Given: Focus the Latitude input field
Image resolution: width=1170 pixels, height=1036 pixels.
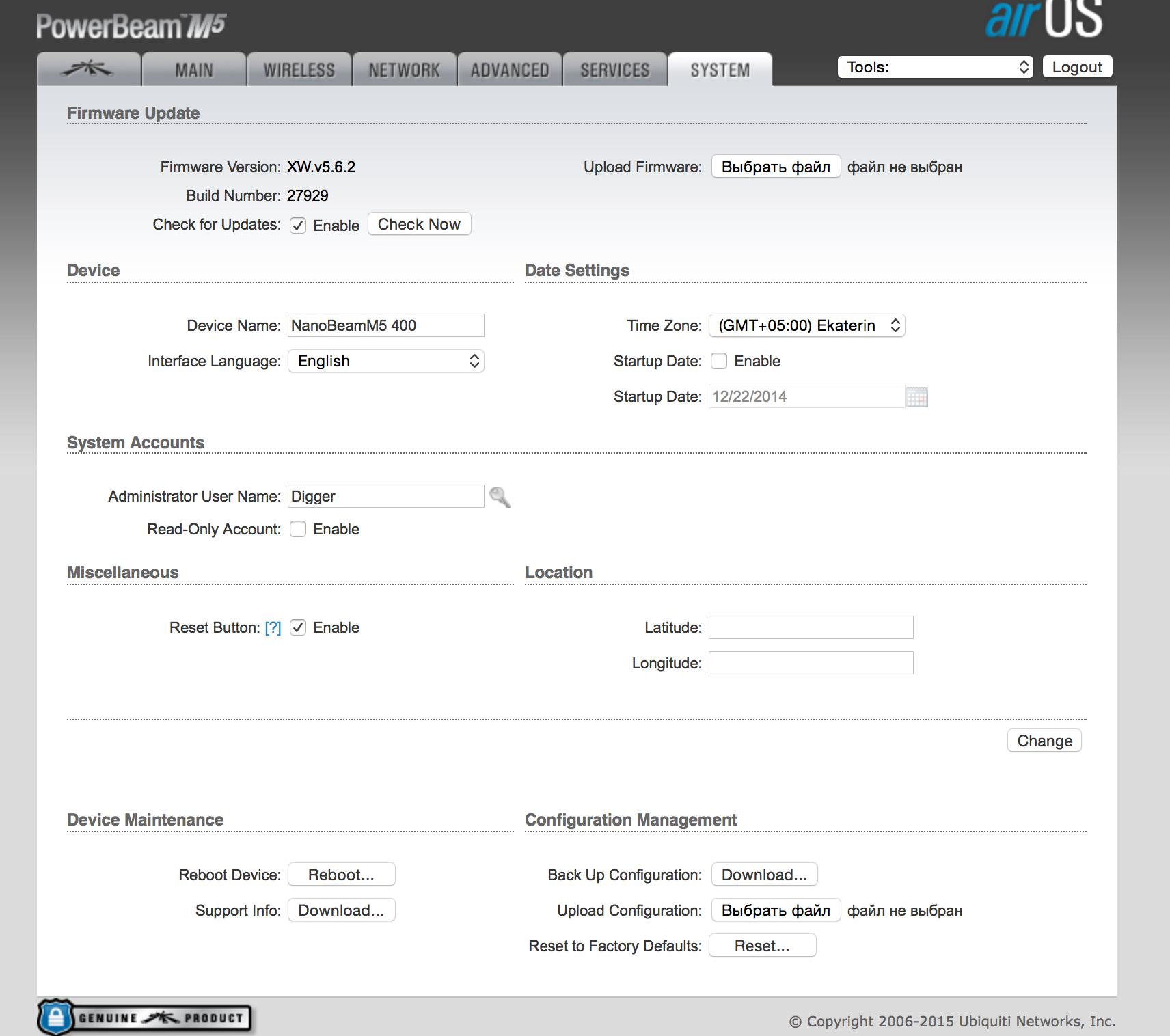Looking at the screenshot, I should 811,627.
